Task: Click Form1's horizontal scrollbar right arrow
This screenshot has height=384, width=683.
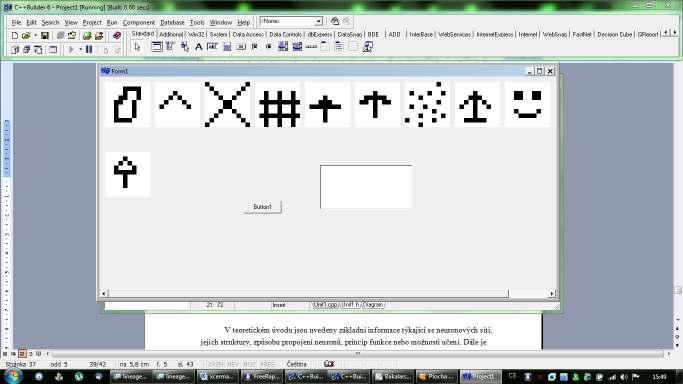Action: pyautogui.click(x=552, y=294)
